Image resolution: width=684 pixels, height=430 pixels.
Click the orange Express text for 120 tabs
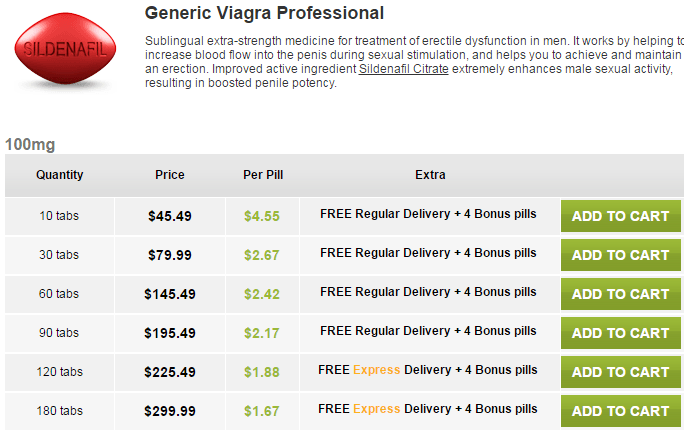[376, 370]
